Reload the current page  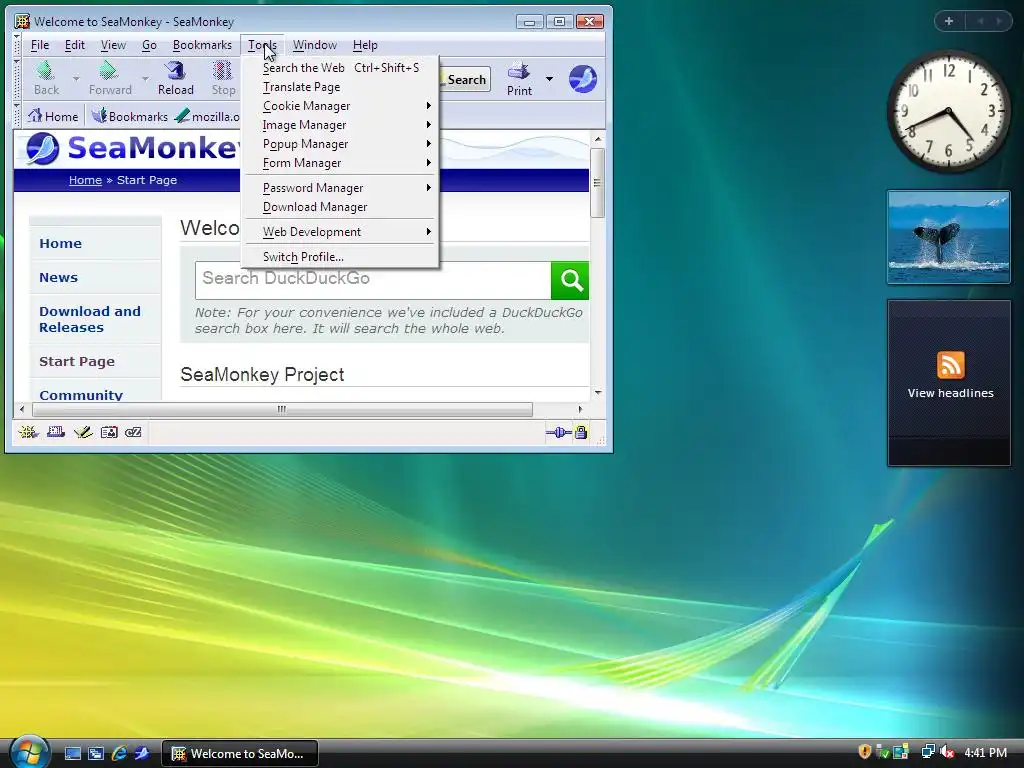point(176,78)
